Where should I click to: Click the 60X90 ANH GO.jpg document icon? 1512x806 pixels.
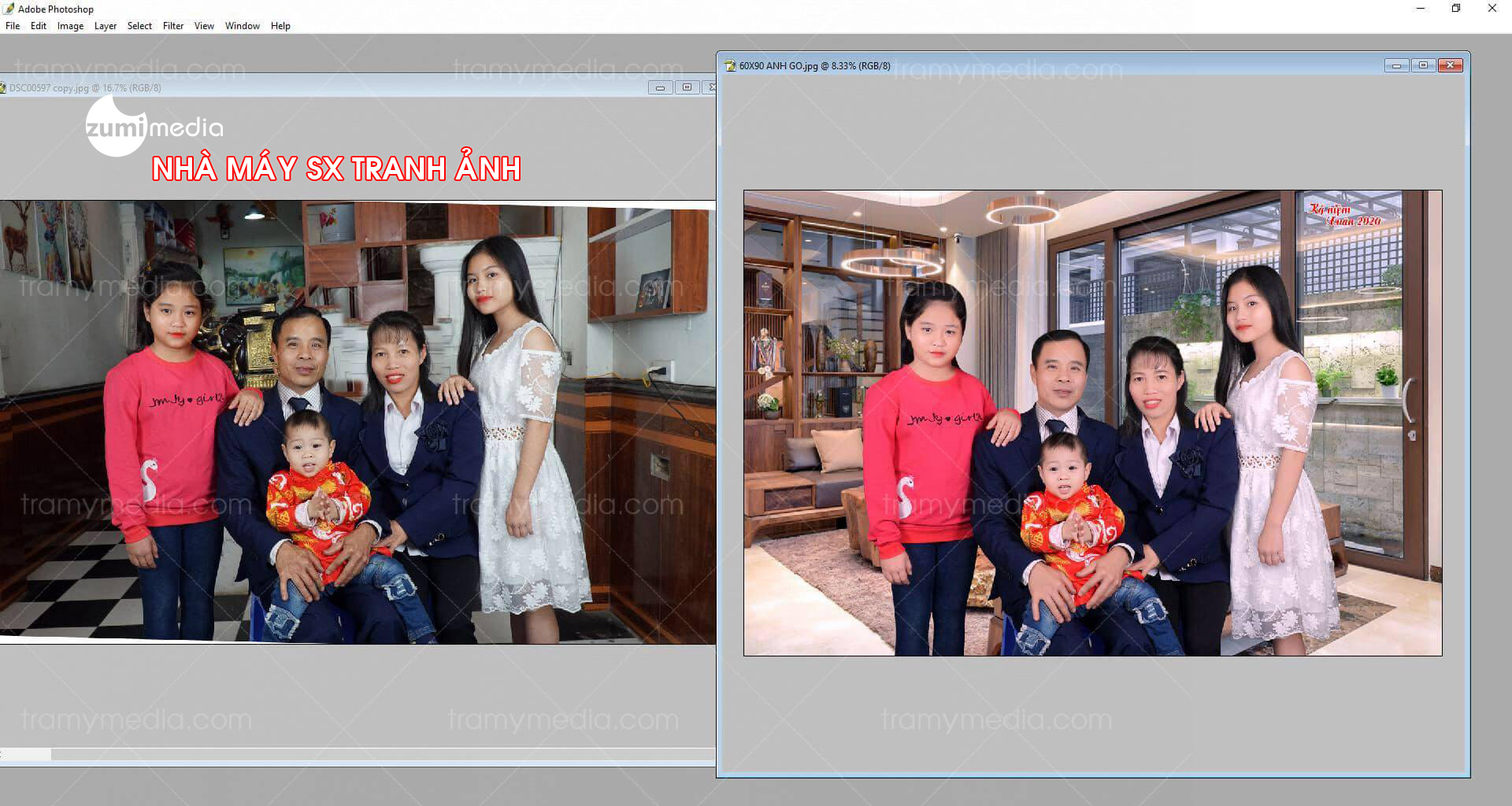point(729,66)
